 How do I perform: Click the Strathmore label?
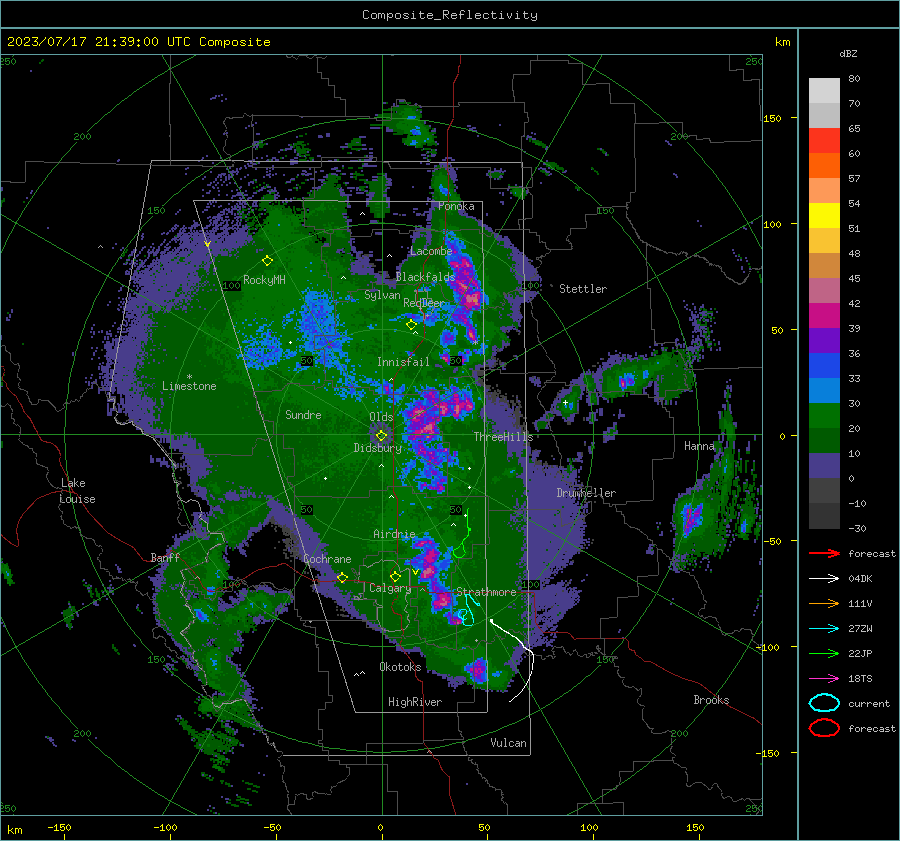coord(486,592)
